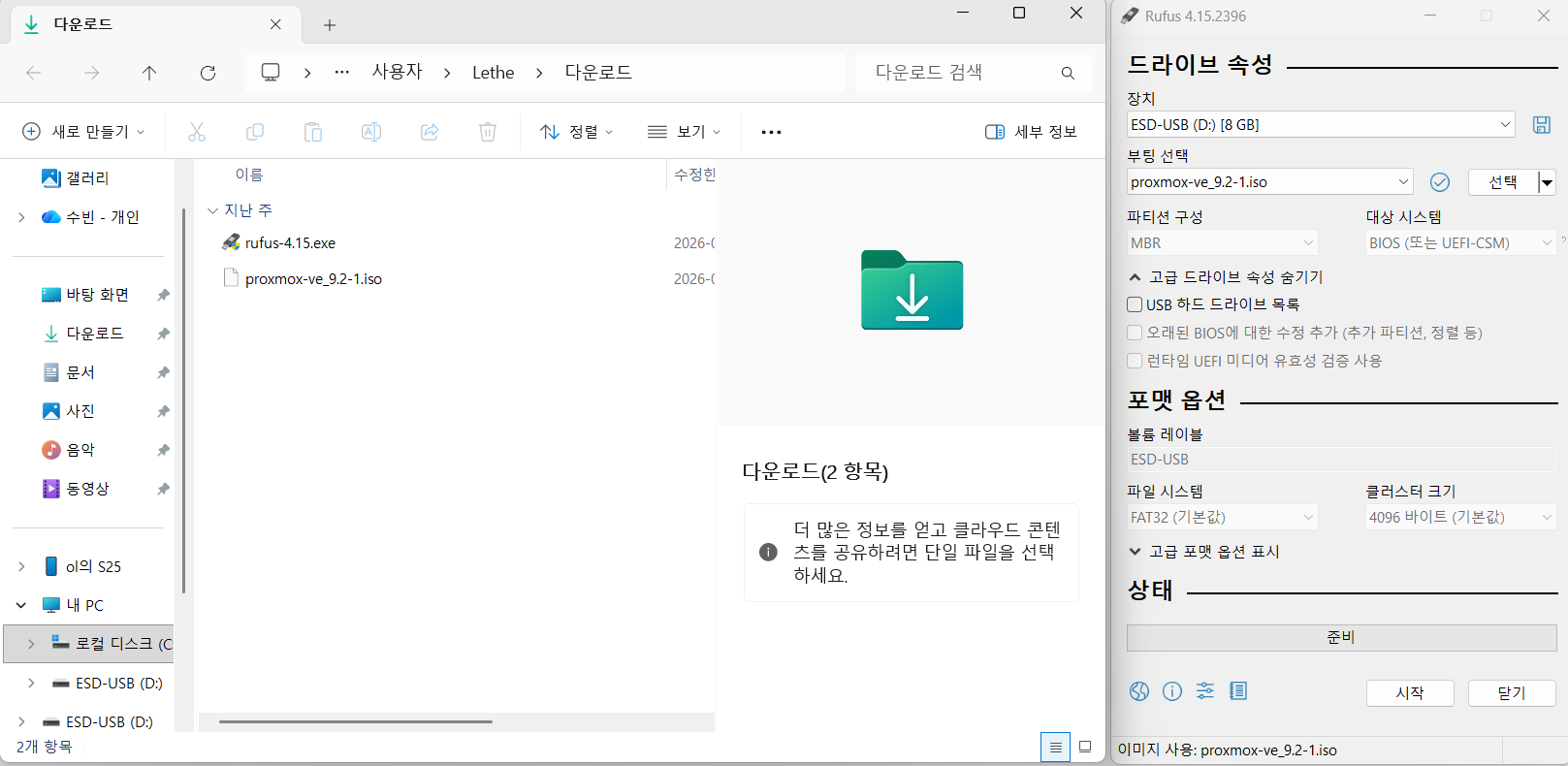Select rufus-4.15.exe in the file list
This screenshot has width=1568, height=766.
(x=290, y=243)
